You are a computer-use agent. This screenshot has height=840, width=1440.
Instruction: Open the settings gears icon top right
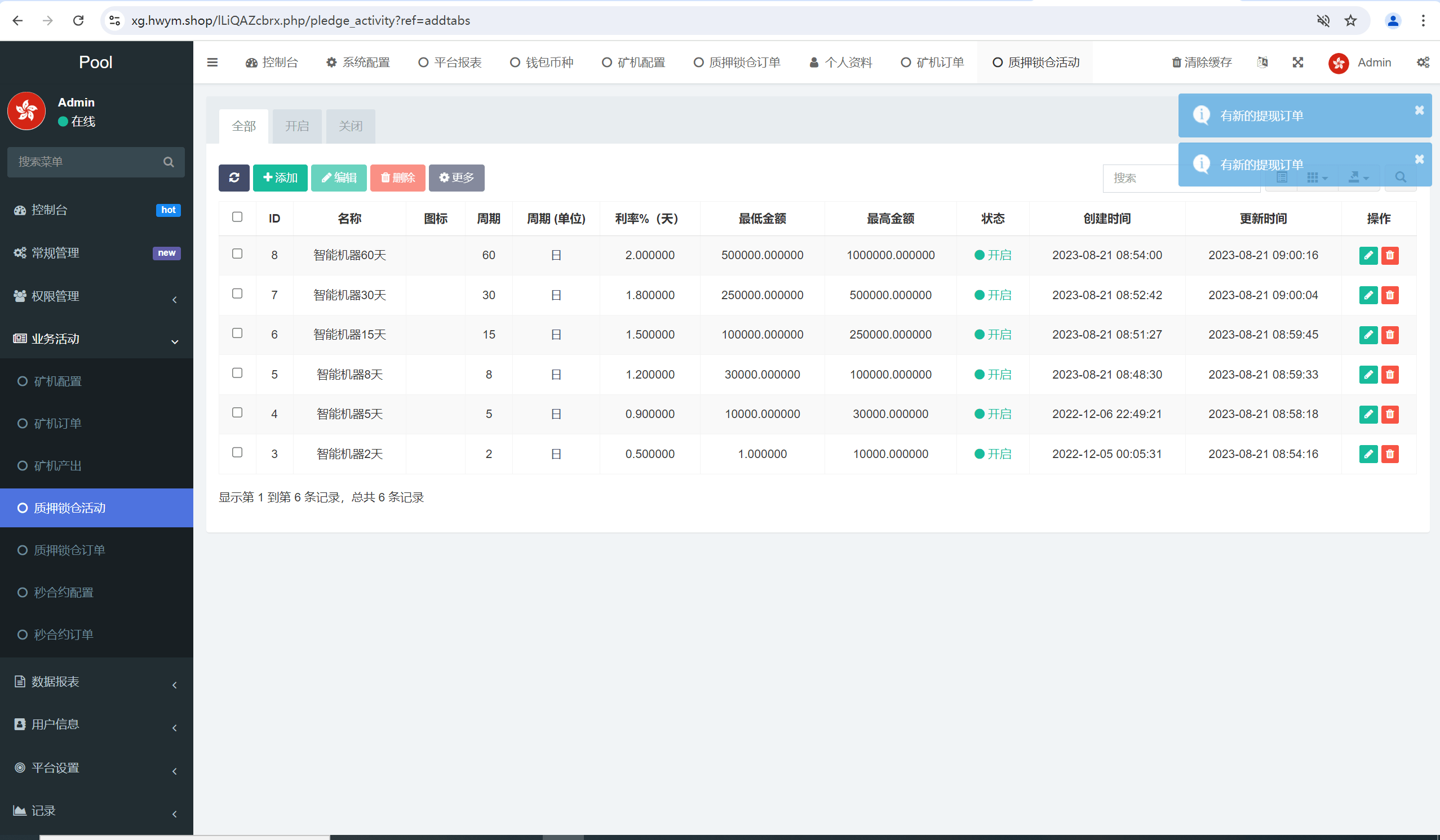pyautogui.click(x=1423, y=63)
